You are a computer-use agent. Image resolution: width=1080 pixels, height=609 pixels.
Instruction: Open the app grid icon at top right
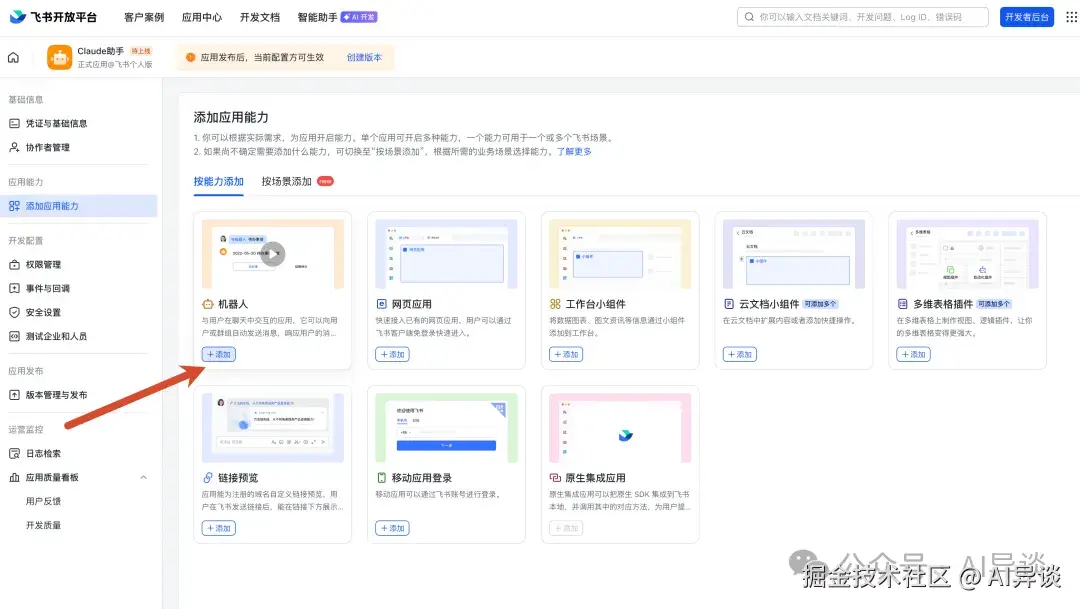pos(1071,17)
